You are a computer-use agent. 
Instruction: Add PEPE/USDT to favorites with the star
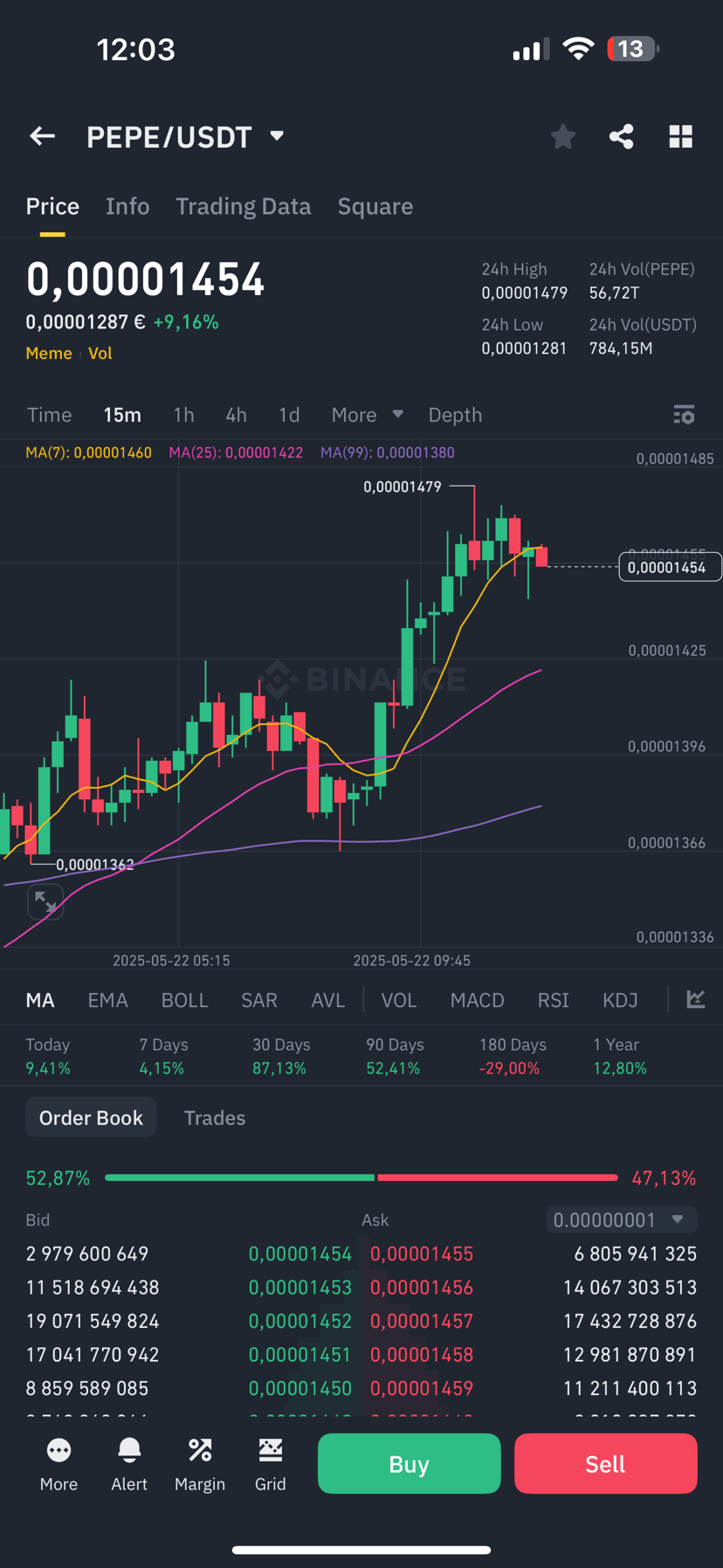(x=563, y=136)
